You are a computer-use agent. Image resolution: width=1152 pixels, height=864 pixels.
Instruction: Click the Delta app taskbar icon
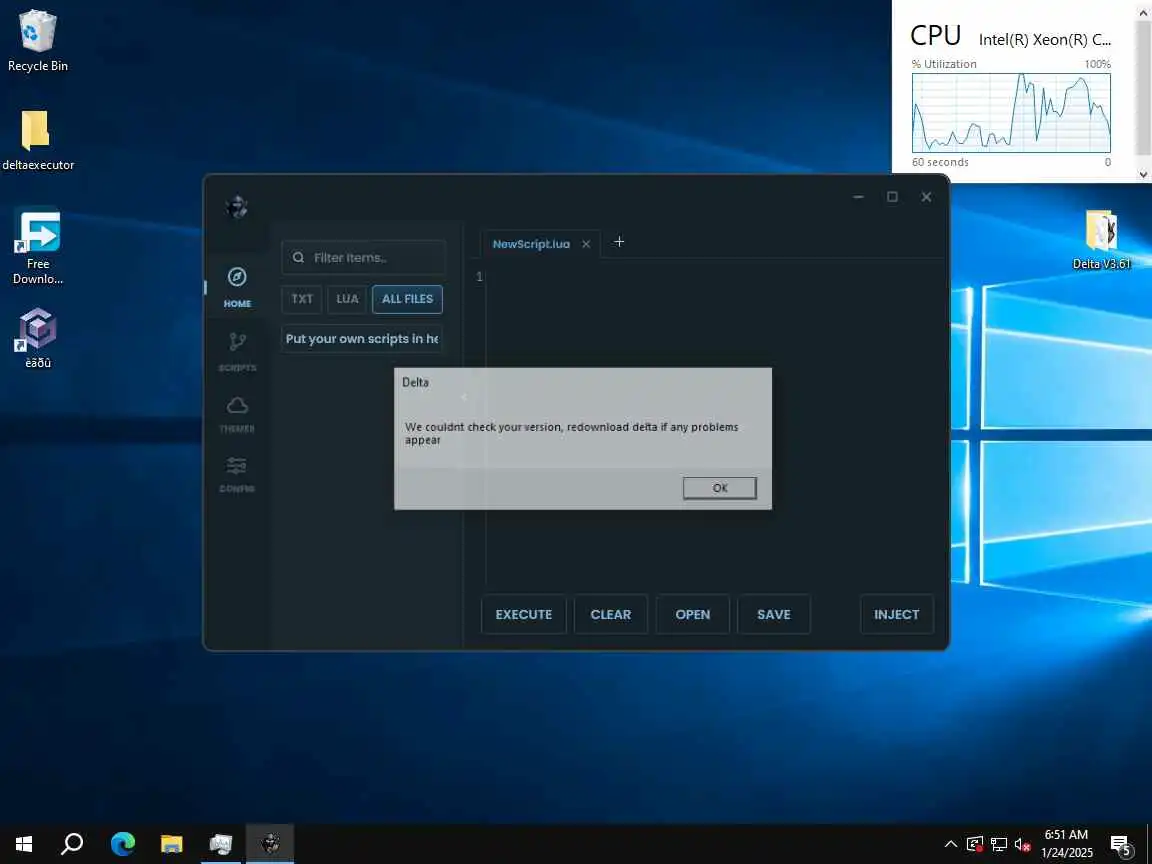[270, 843]
